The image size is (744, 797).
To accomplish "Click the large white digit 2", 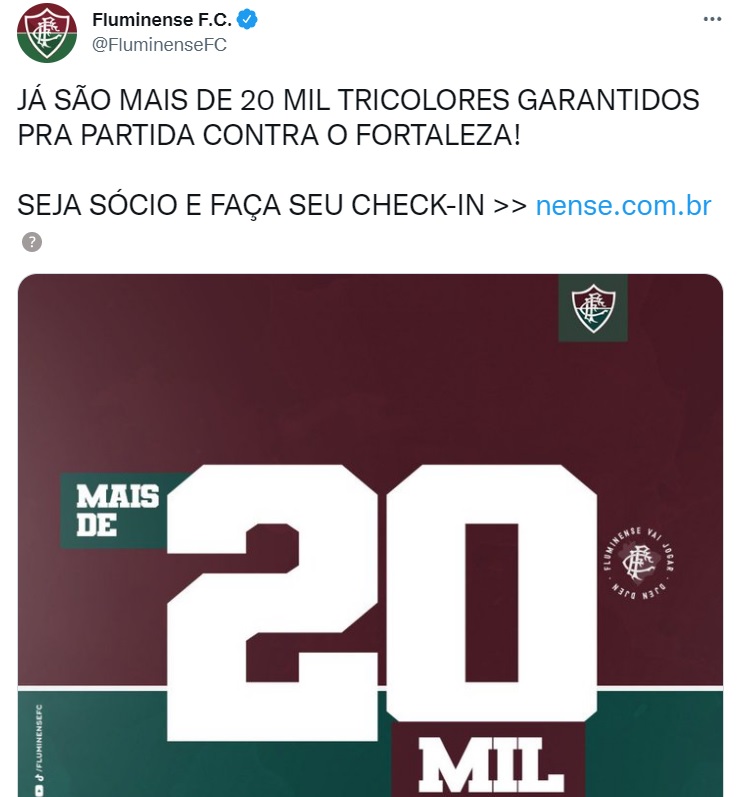I will (x=272, y=603).
